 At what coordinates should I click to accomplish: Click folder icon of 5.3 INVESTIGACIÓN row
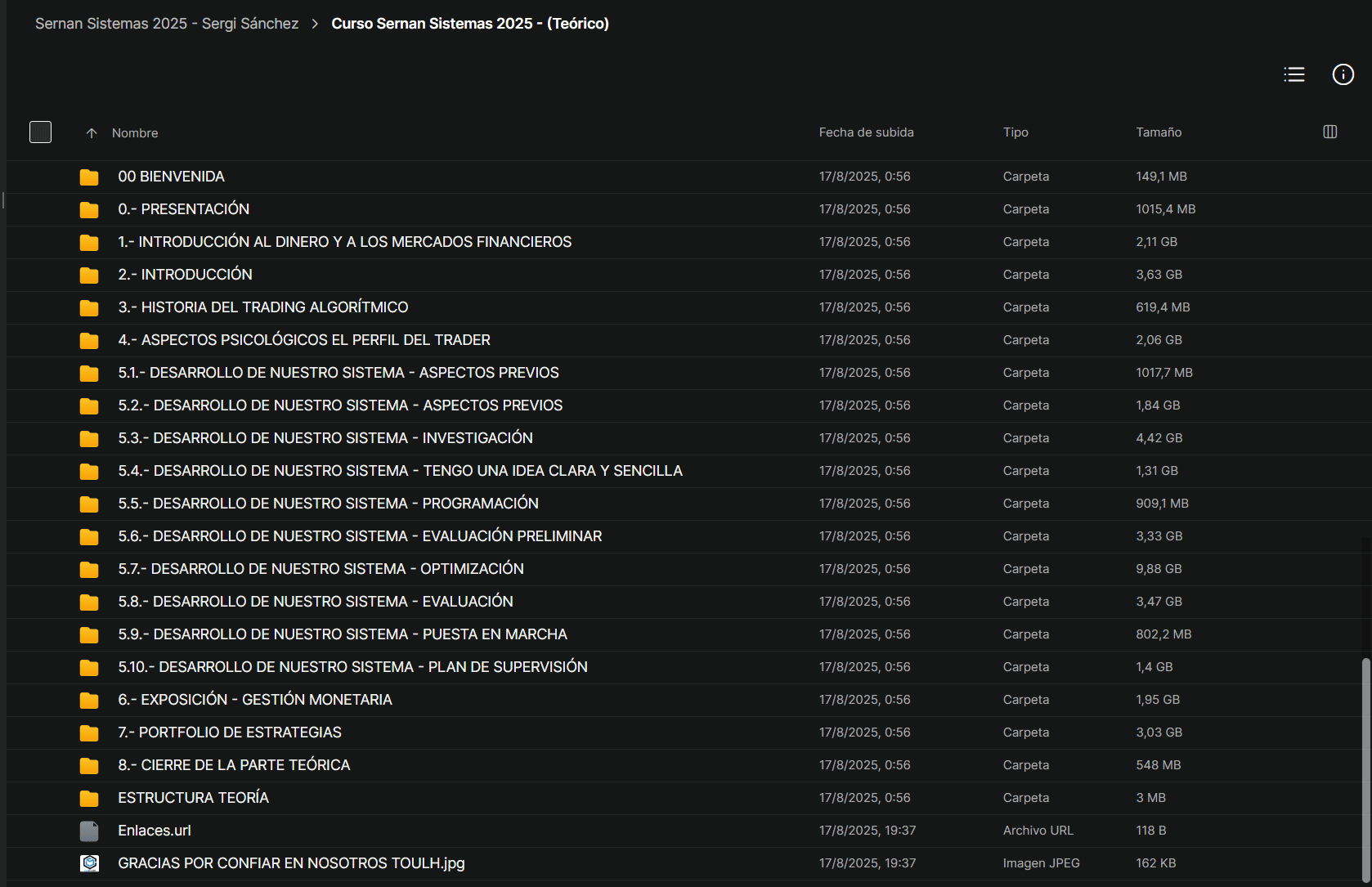click(89, 438)
